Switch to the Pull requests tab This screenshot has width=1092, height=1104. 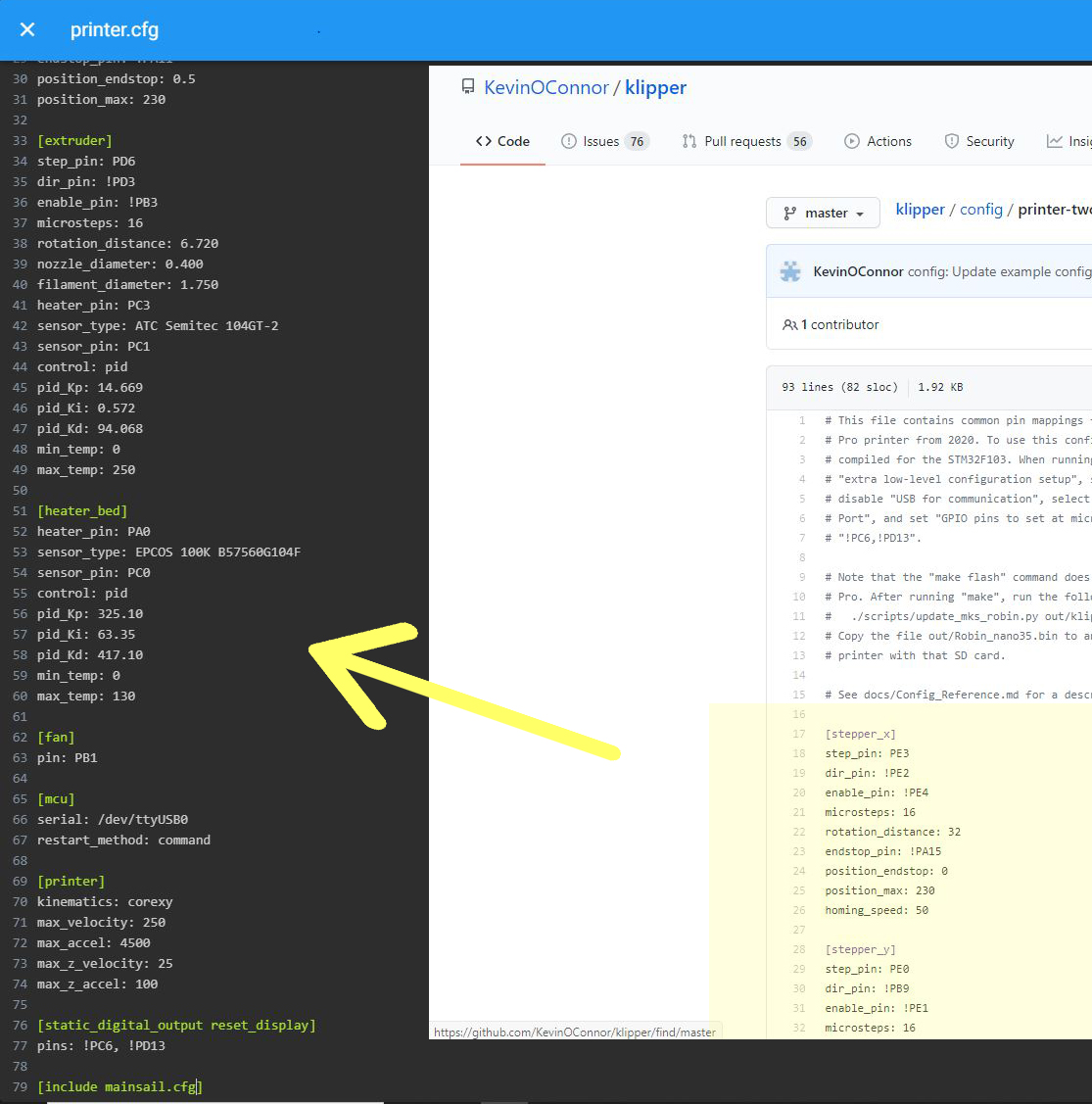tap(742, 141)
